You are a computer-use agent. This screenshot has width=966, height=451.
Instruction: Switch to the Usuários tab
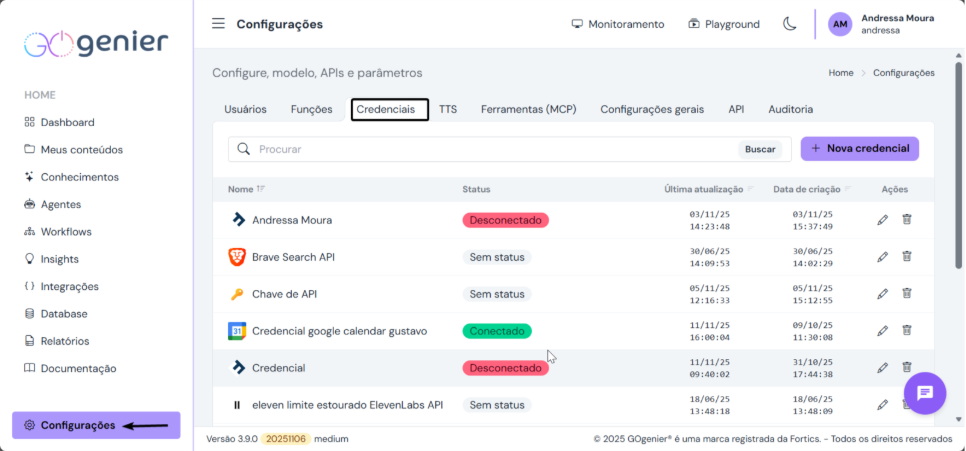(x=245, y=109)
